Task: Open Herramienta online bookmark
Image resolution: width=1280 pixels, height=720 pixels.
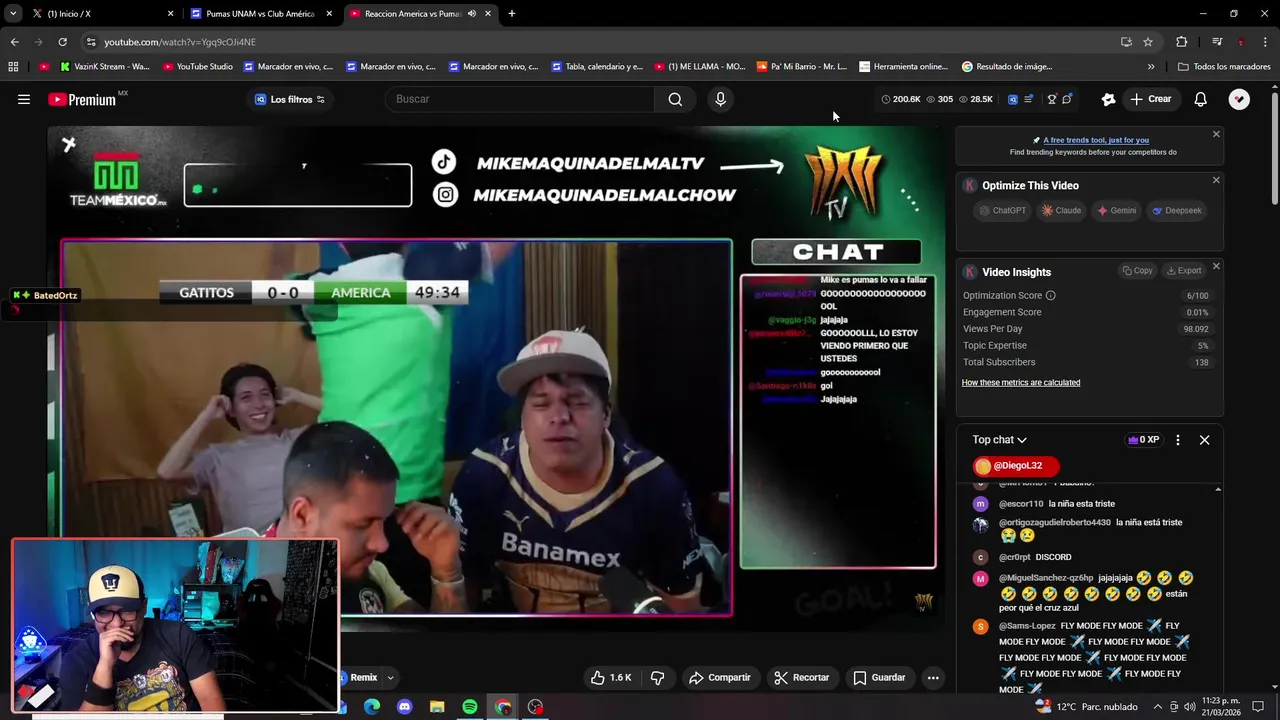Action: click(903, 67)
